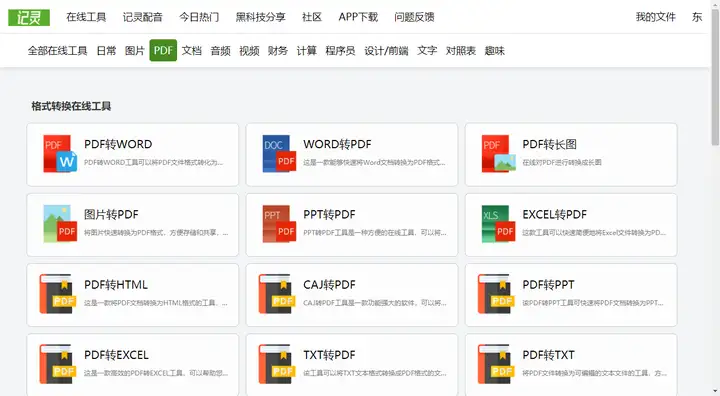Viewport: 720px width, 396px height.
Task: Select the 计算 category tab
Action: click(x=307, y=51)
